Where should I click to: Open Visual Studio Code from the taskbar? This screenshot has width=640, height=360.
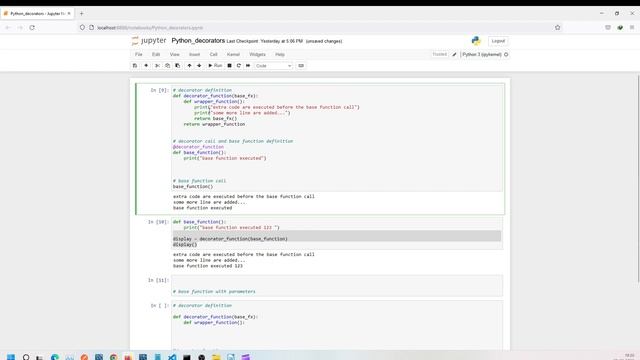[x=172, y=357]
